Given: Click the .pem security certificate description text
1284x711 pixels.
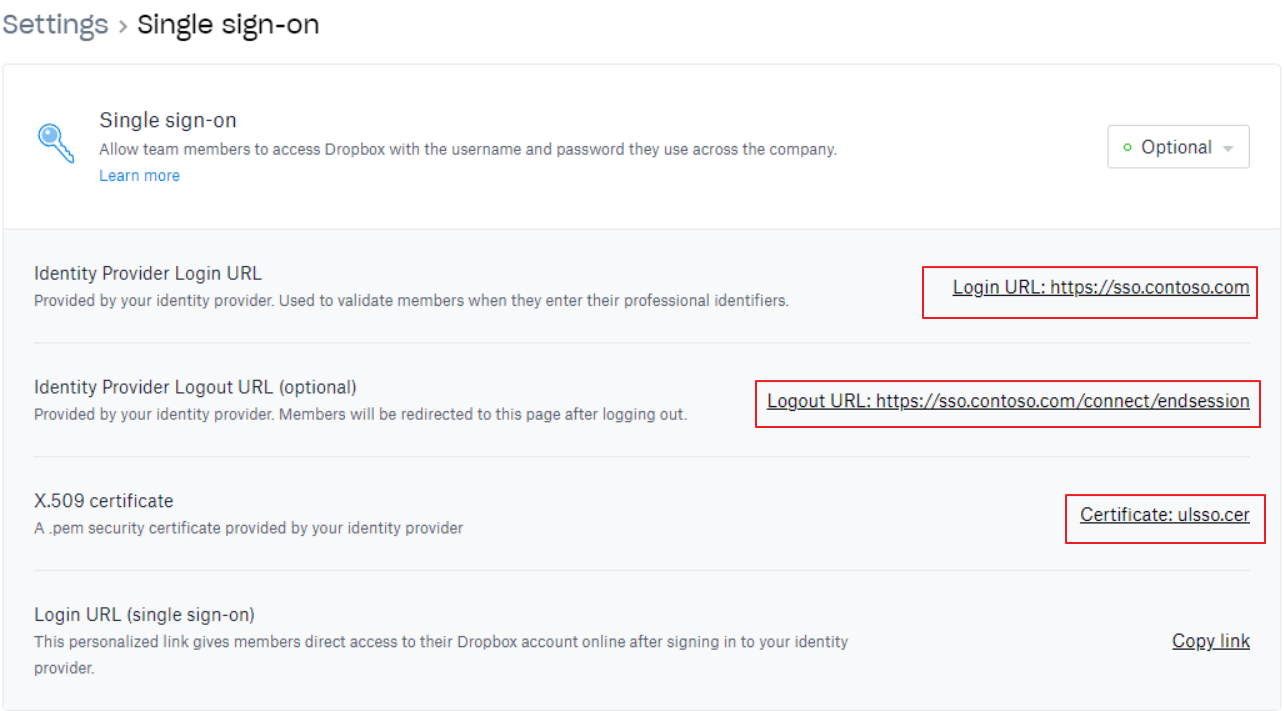Looking at the screenshot, I should 249,528.
